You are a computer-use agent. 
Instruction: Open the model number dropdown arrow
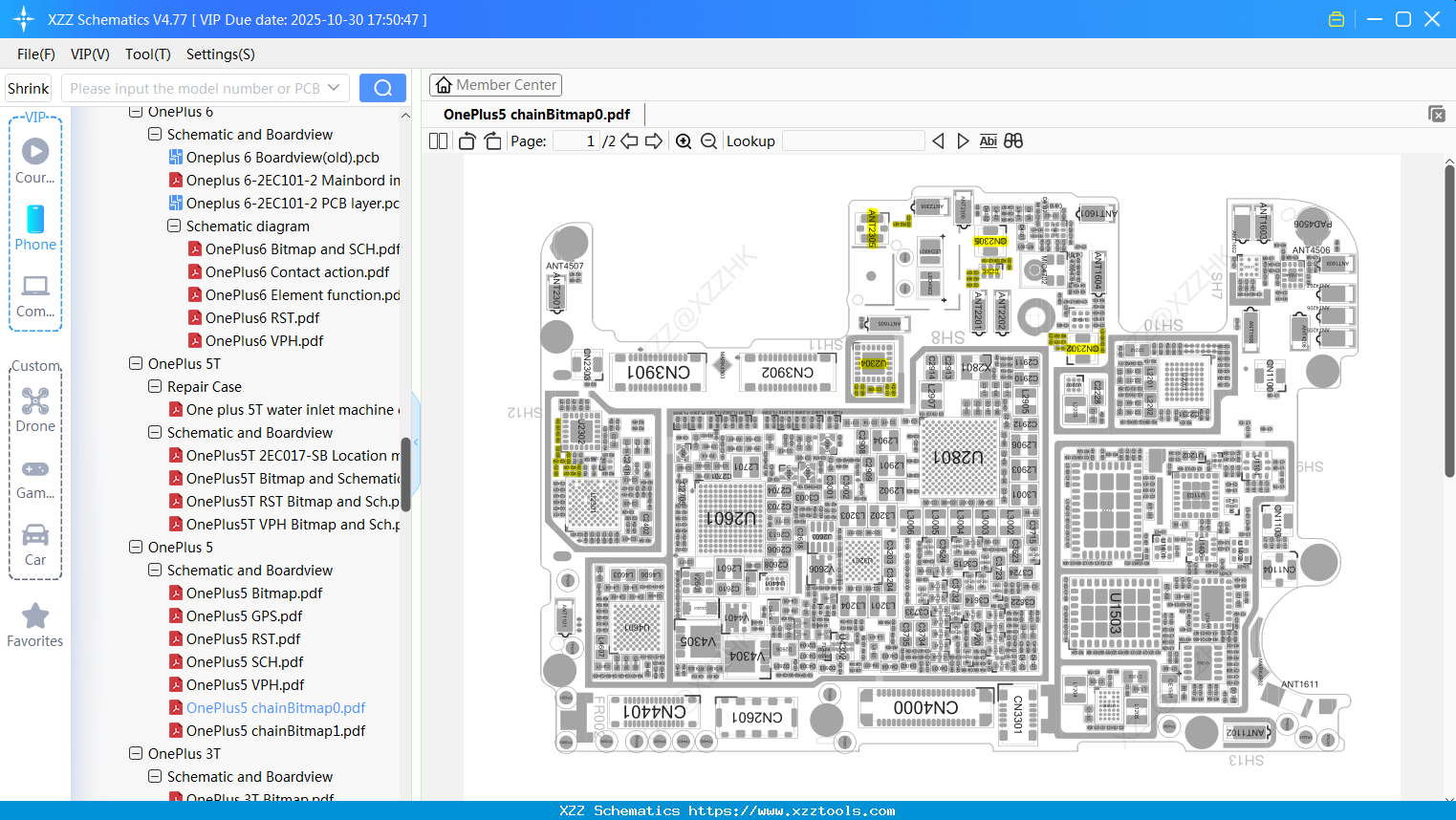334,88
